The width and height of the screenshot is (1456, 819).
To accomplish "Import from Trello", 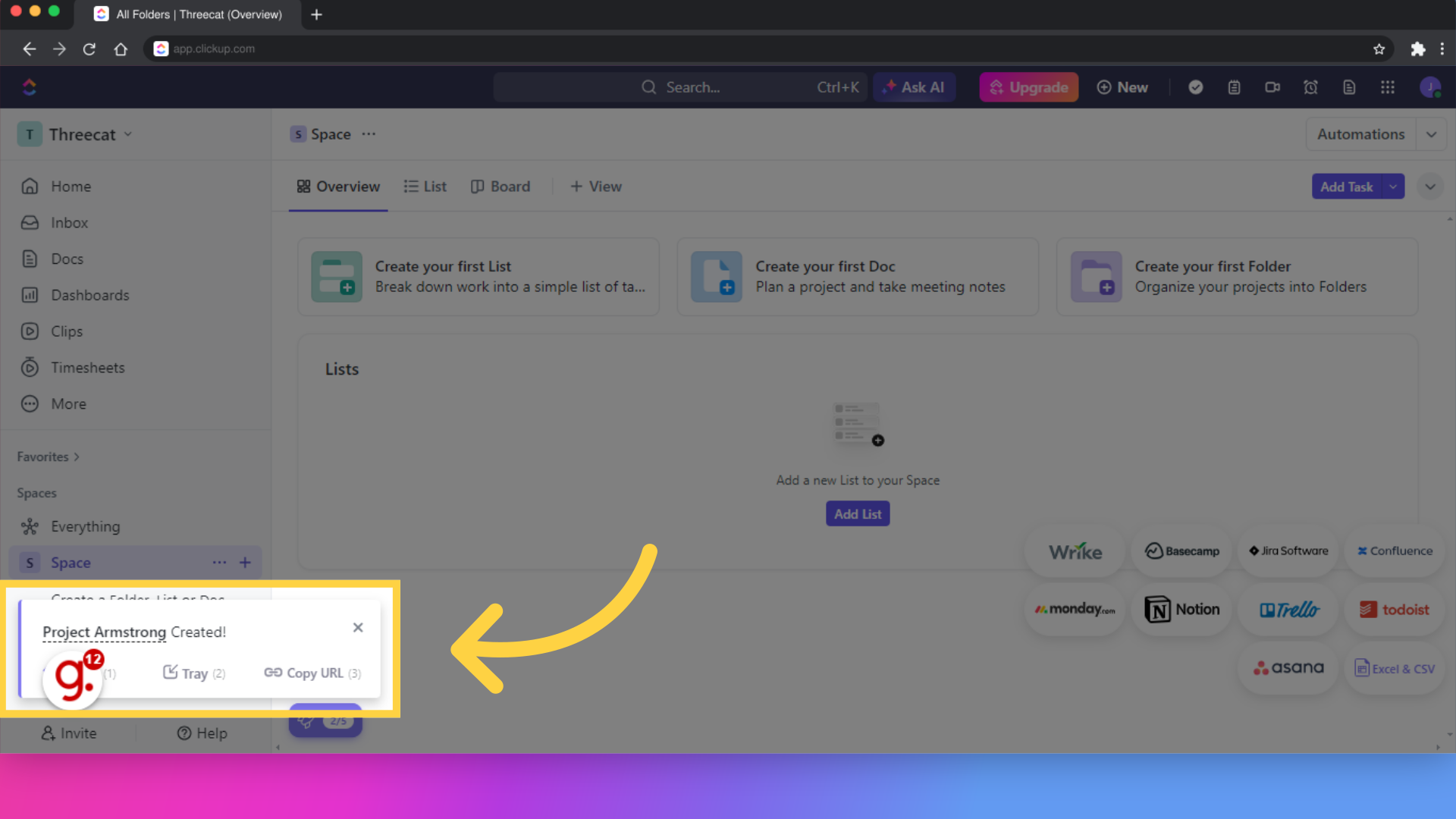I will coord(1288,610).
